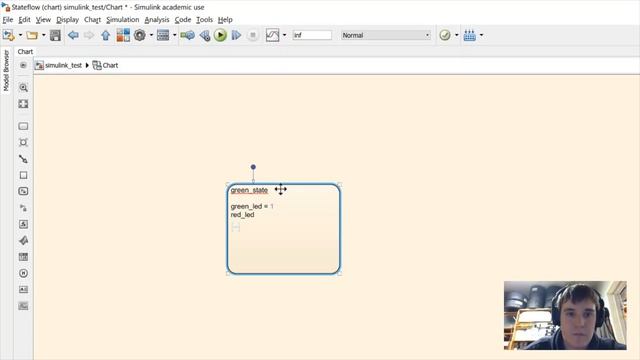
Task: Select the Junction tool in palette
Action: coord(23,142)
